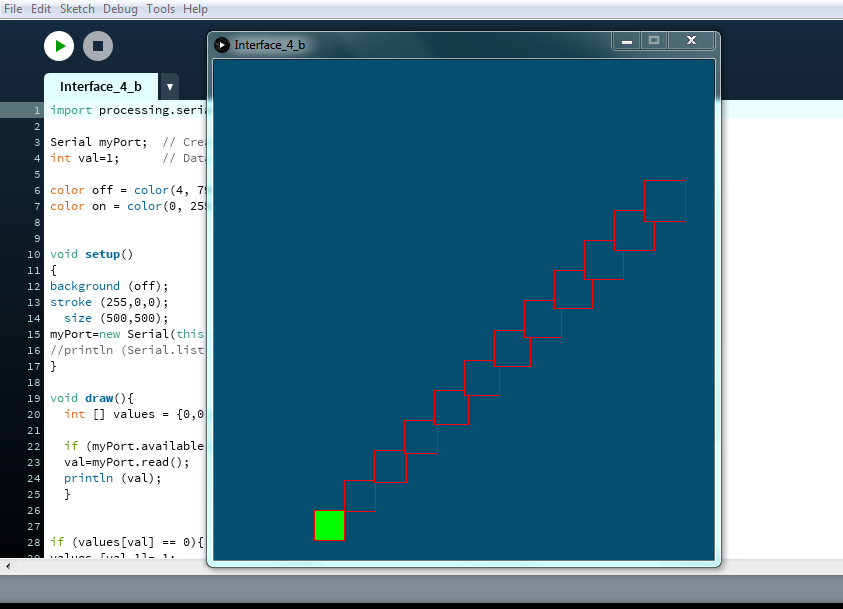Click the Interface_4_b sketch window icon

point(222,45)
